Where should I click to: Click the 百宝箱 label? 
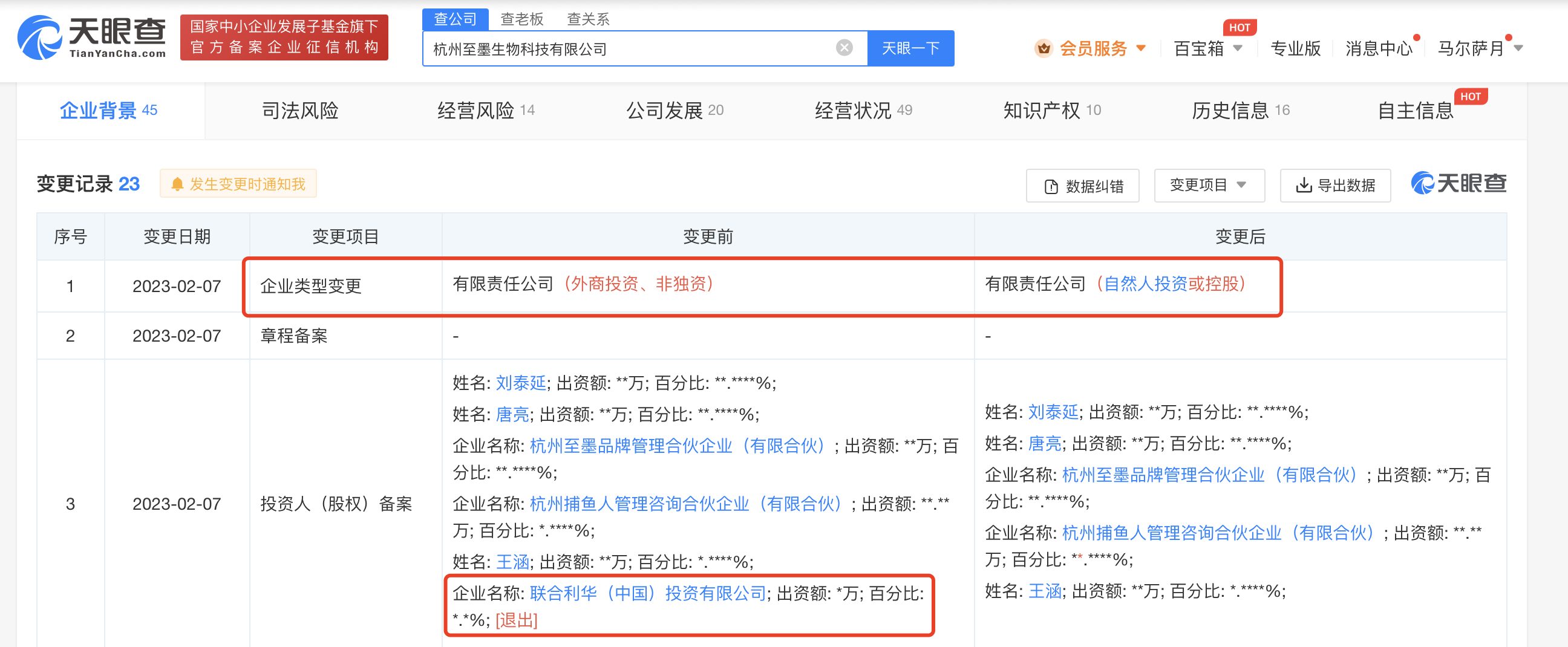point(1198,48)
